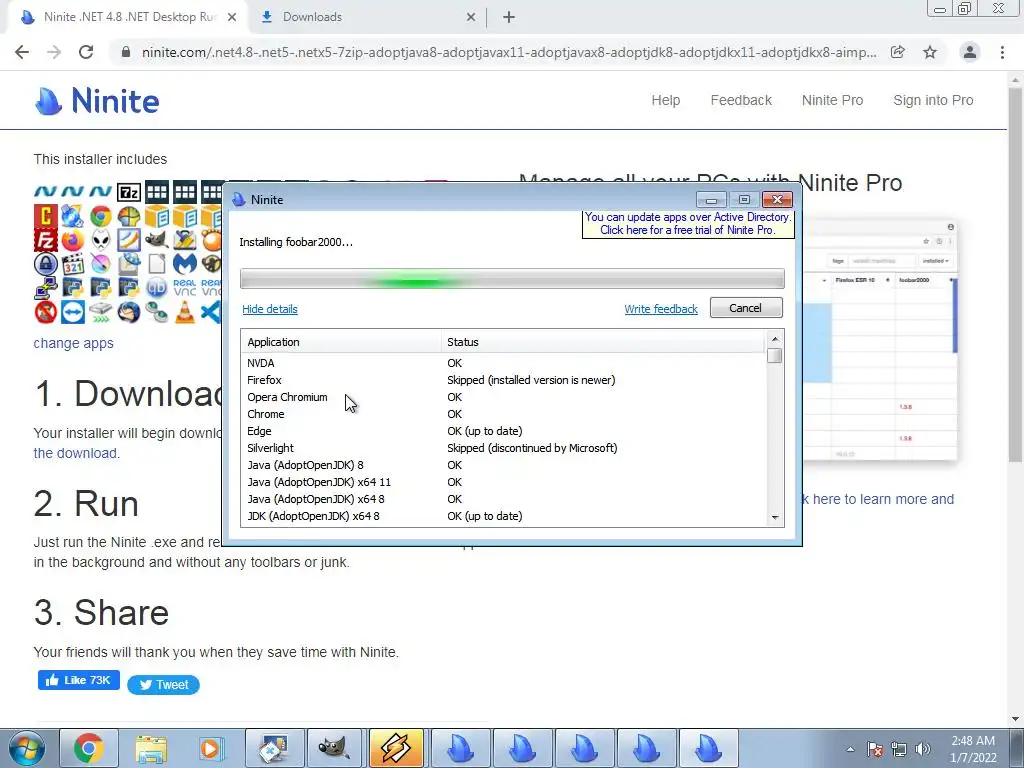Click the Tweet button
This screenshot has height=768, width=1024.
point(163,684)
